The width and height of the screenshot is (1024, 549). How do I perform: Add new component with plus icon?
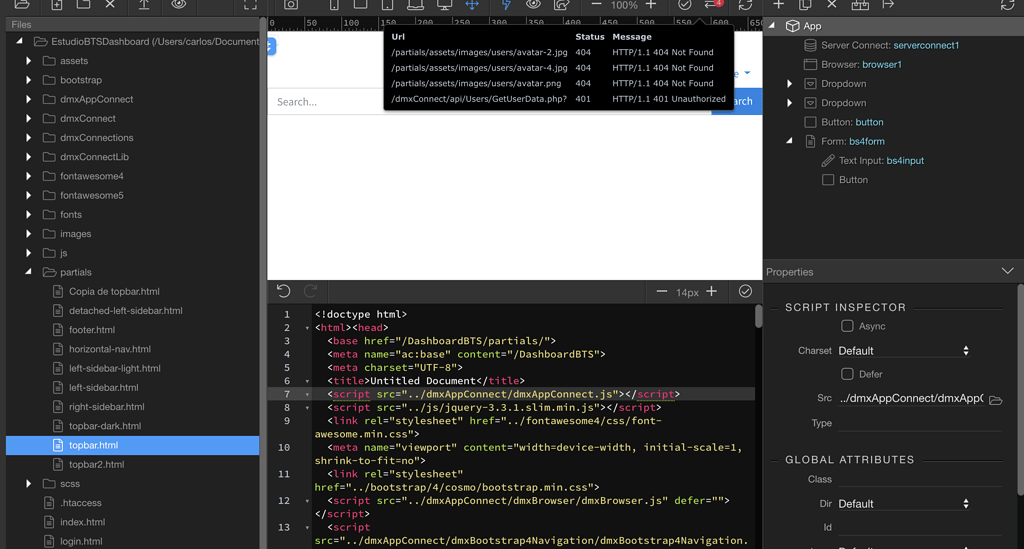click(778, 4)
